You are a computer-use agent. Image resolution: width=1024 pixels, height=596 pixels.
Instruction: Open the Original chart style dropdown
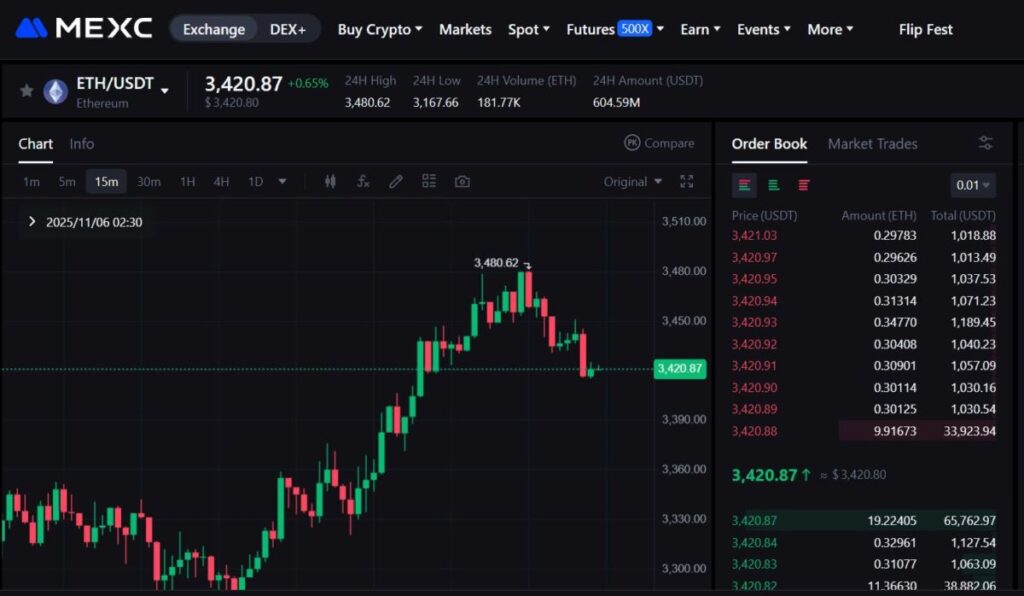coord(630,182)
